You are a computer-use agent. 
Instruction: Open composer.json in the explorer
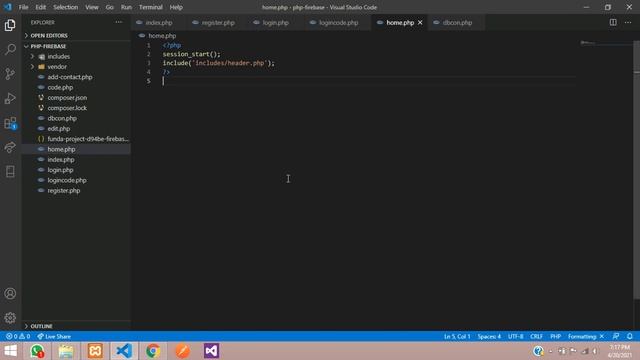pos(67,98)
